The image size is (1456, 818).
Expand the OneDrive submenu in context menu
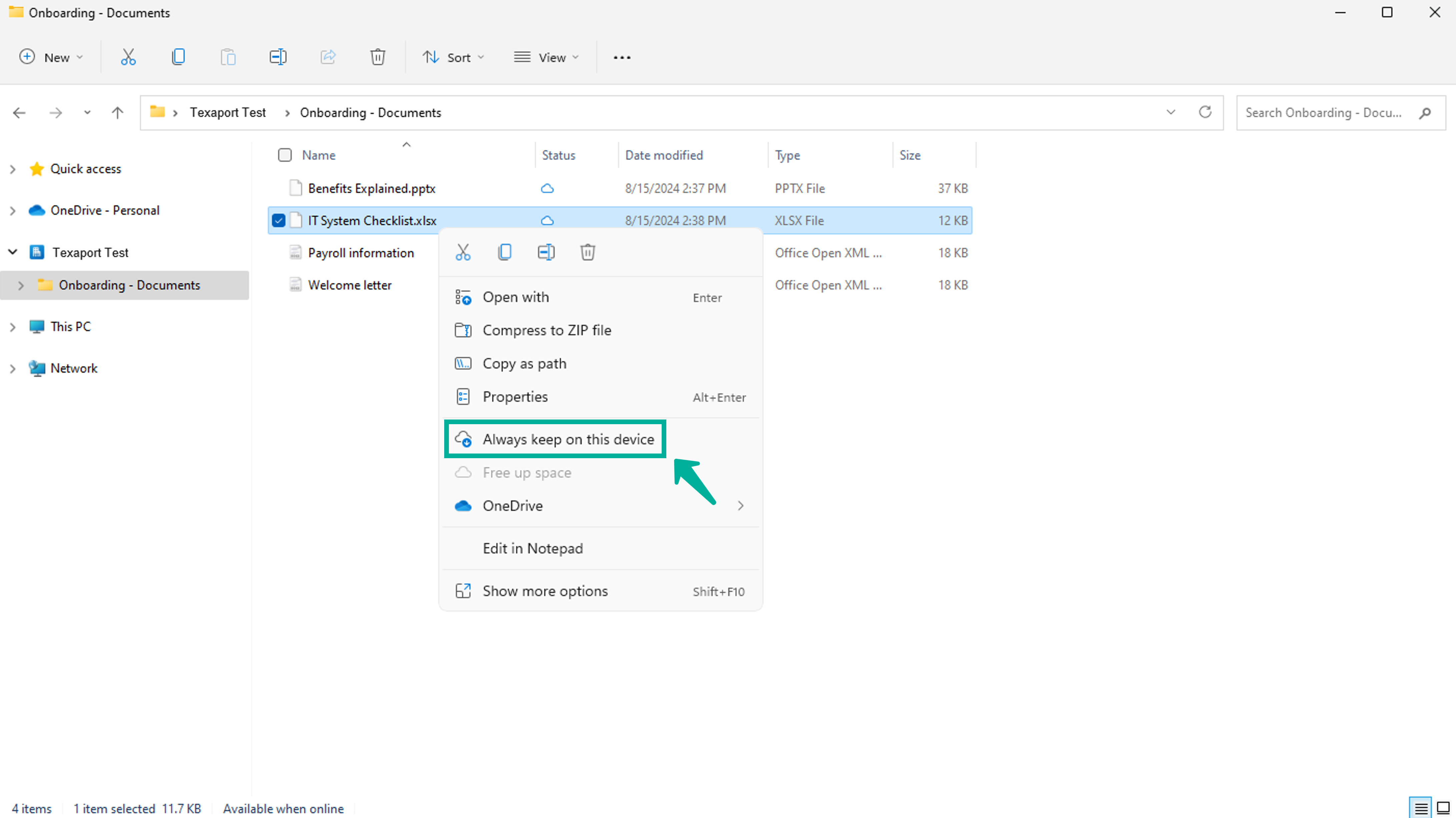tap(741, 505)
